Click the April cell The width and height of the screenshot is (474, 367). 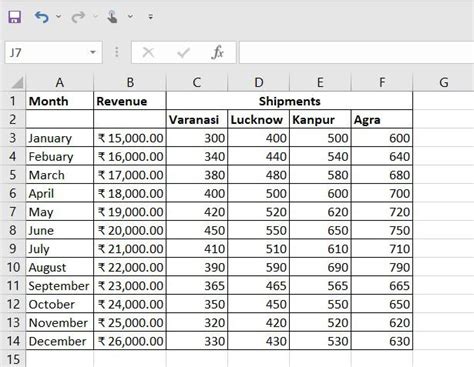60,193
